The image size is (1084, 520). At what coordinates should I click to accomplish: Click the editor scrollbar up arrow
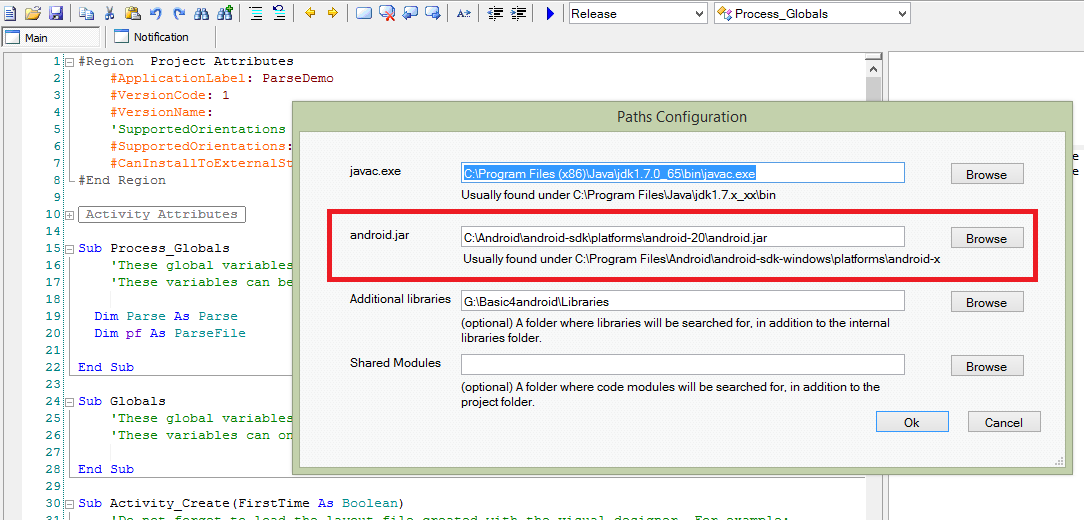tap(872, 68)
